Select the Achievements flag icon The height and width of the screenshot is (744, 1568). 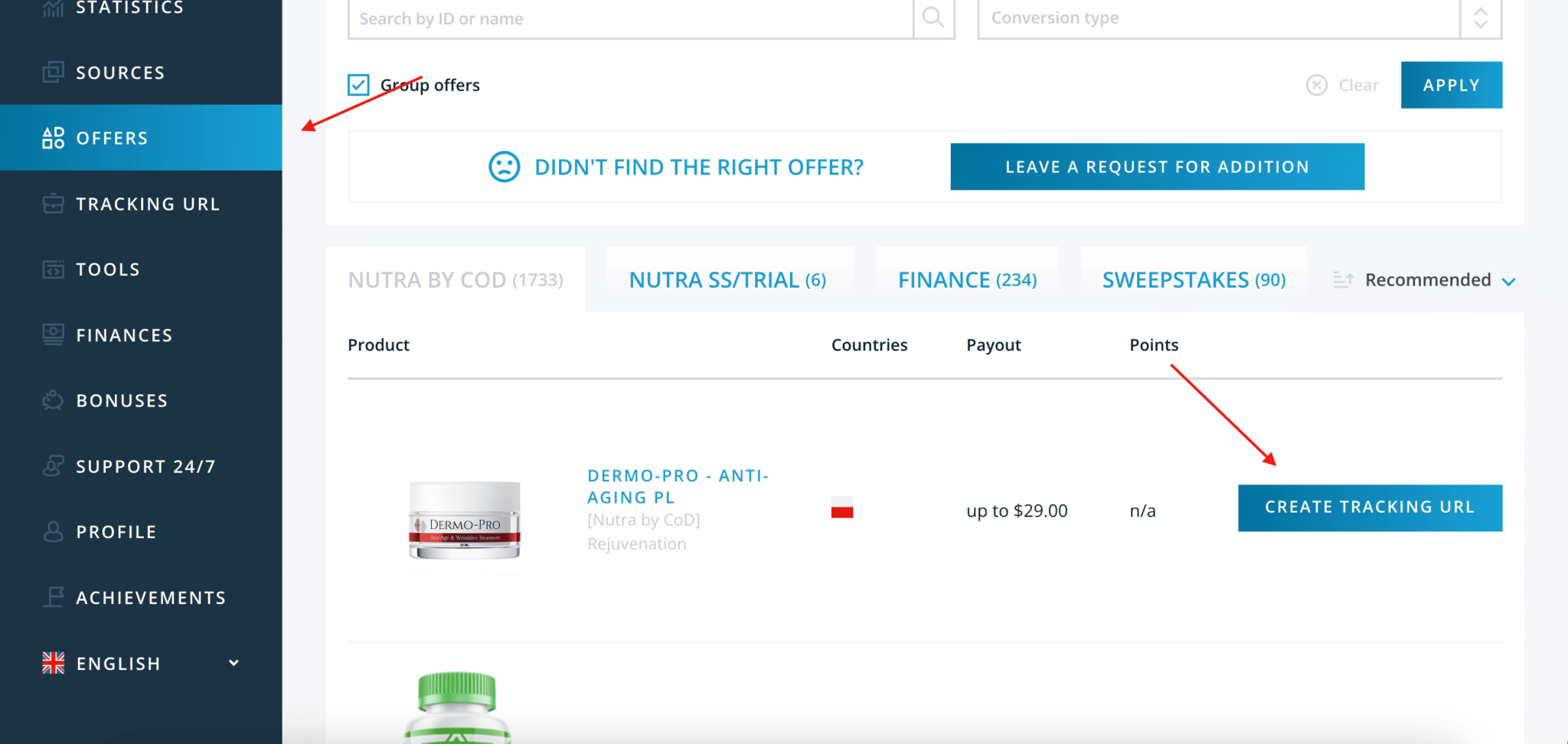pos(52,597)
